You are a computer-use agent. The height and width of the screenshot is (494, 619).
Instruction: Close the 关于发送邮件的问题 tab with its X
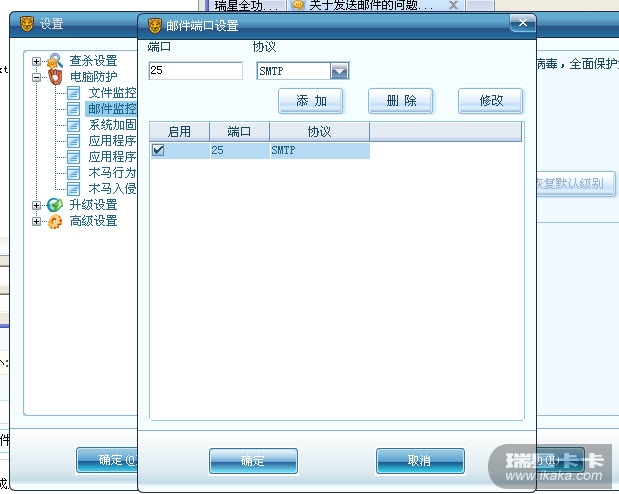point(454,5)
